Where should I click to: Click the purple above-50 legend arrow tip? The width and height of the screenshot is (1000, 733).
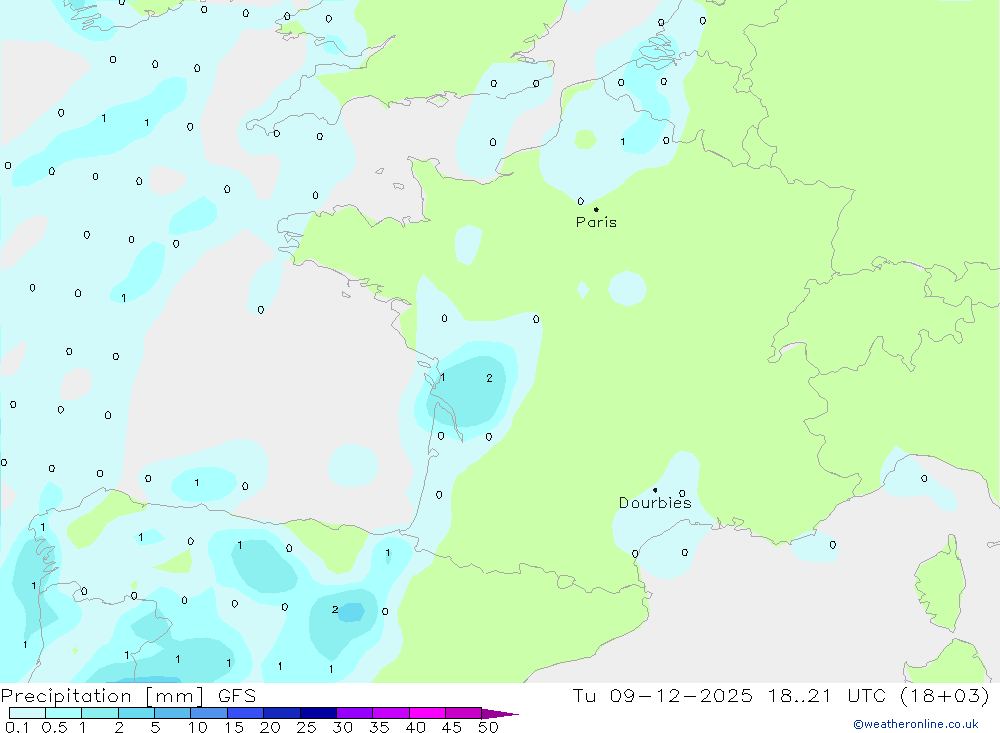click(x=500, y=713)
